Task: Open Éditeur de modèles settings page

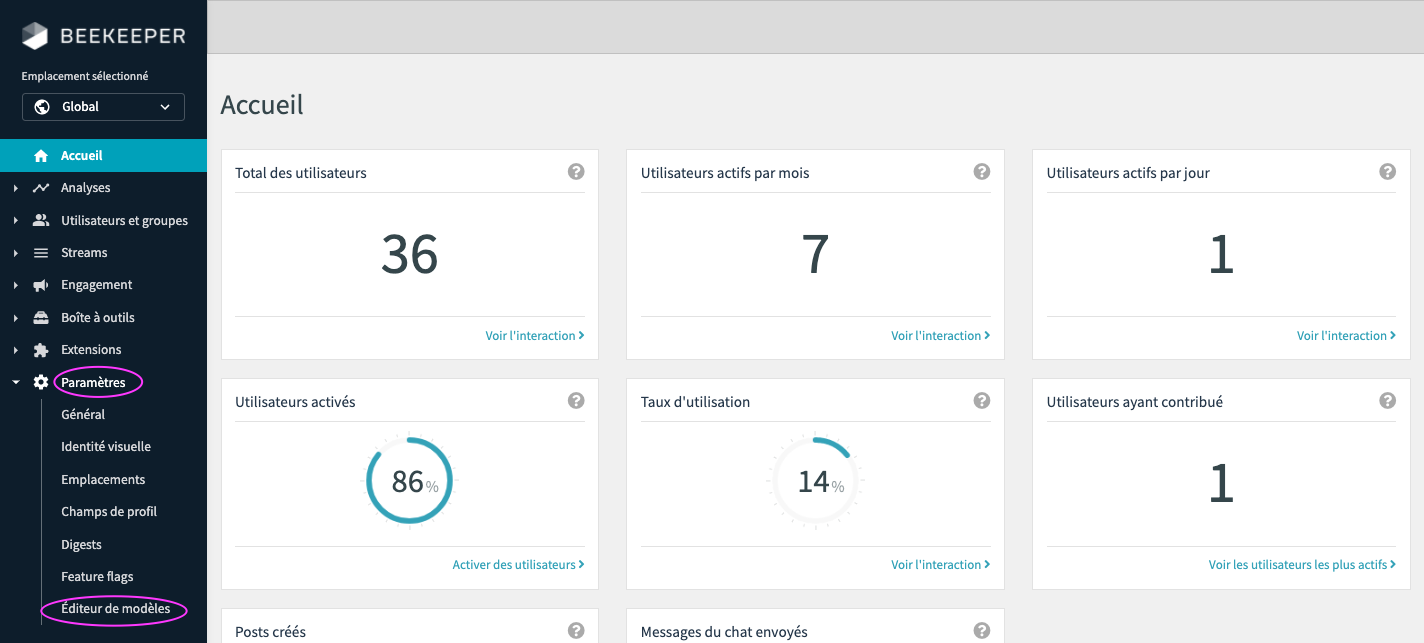Action: click(115, 609)
